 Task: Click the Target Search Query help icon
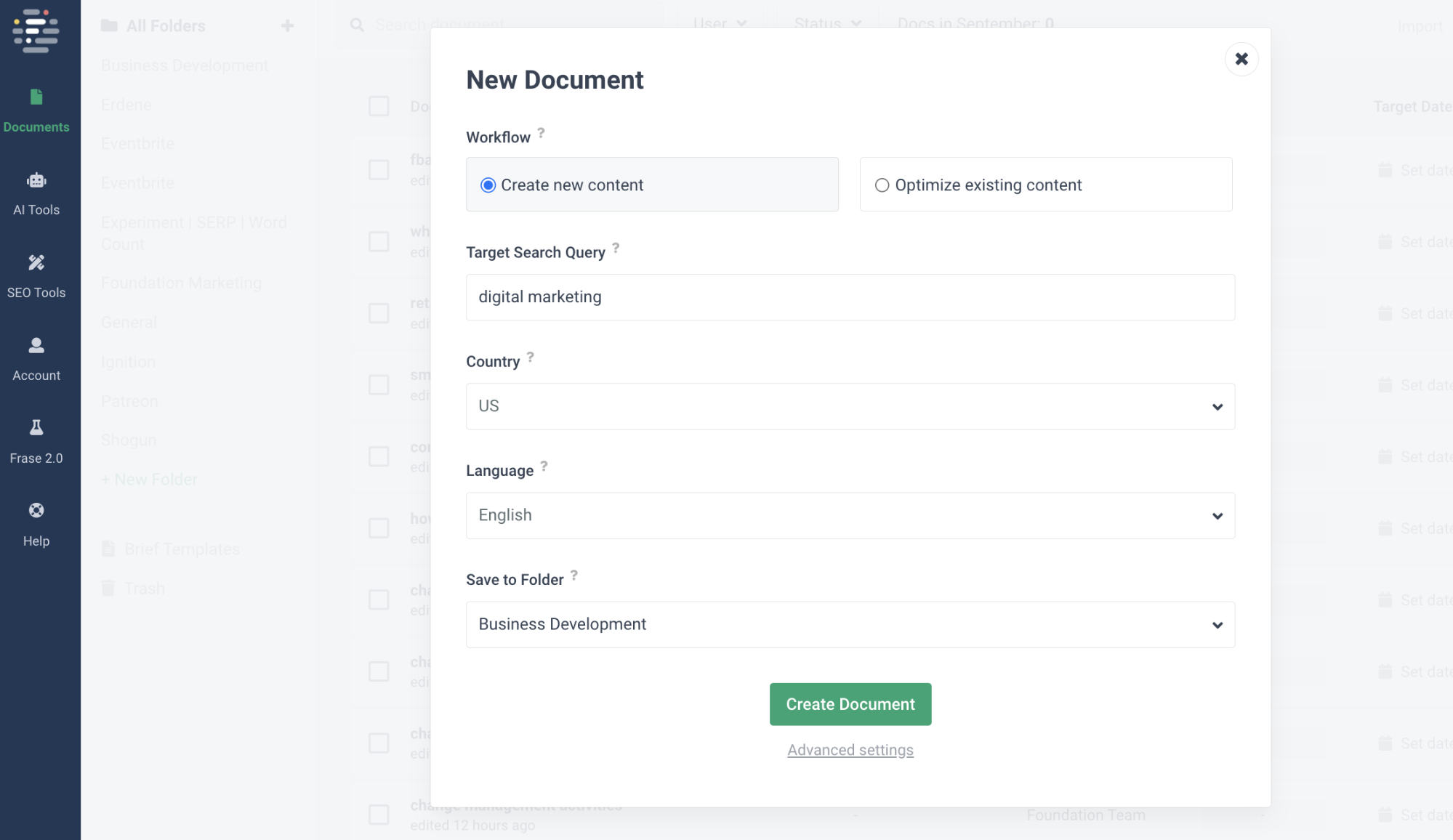[616, 248]
